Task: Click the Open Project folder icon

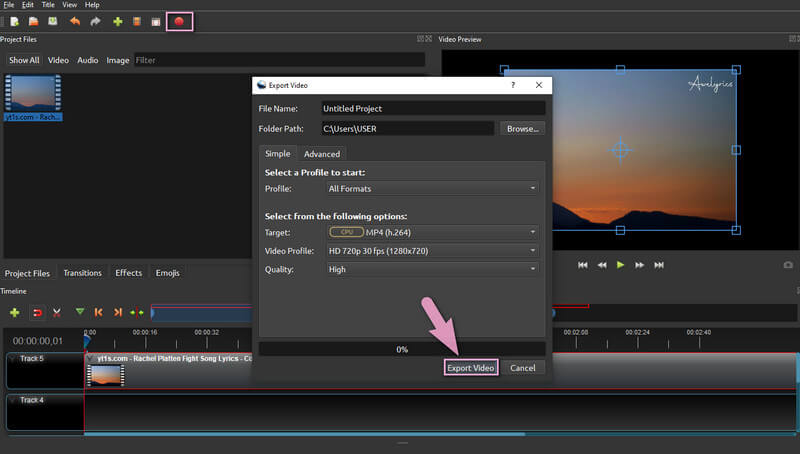Action: pos(34,21)
